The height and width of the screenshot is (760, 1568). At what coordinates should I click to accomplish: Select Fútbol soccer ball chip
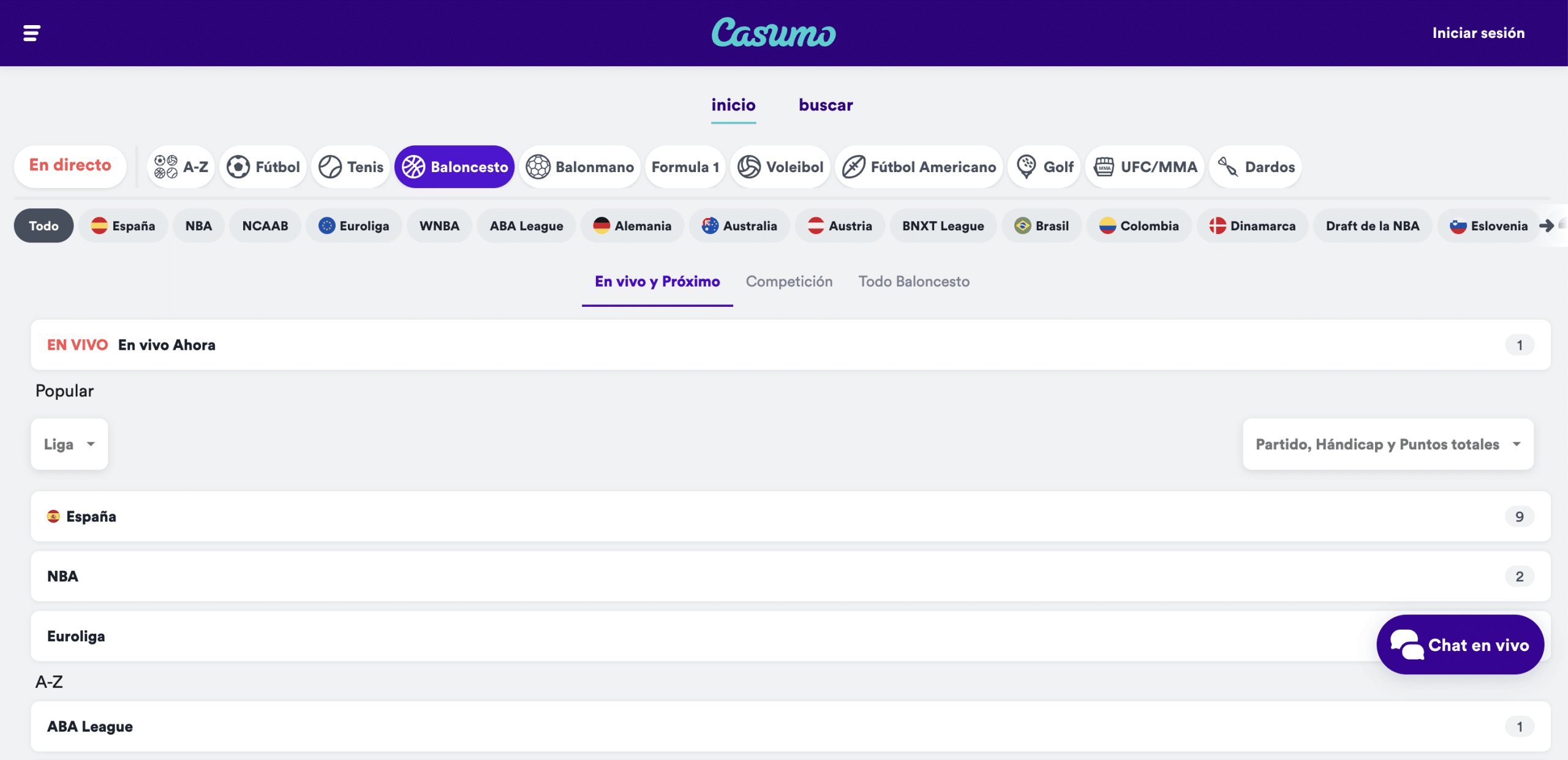click(x=263, y=167)
